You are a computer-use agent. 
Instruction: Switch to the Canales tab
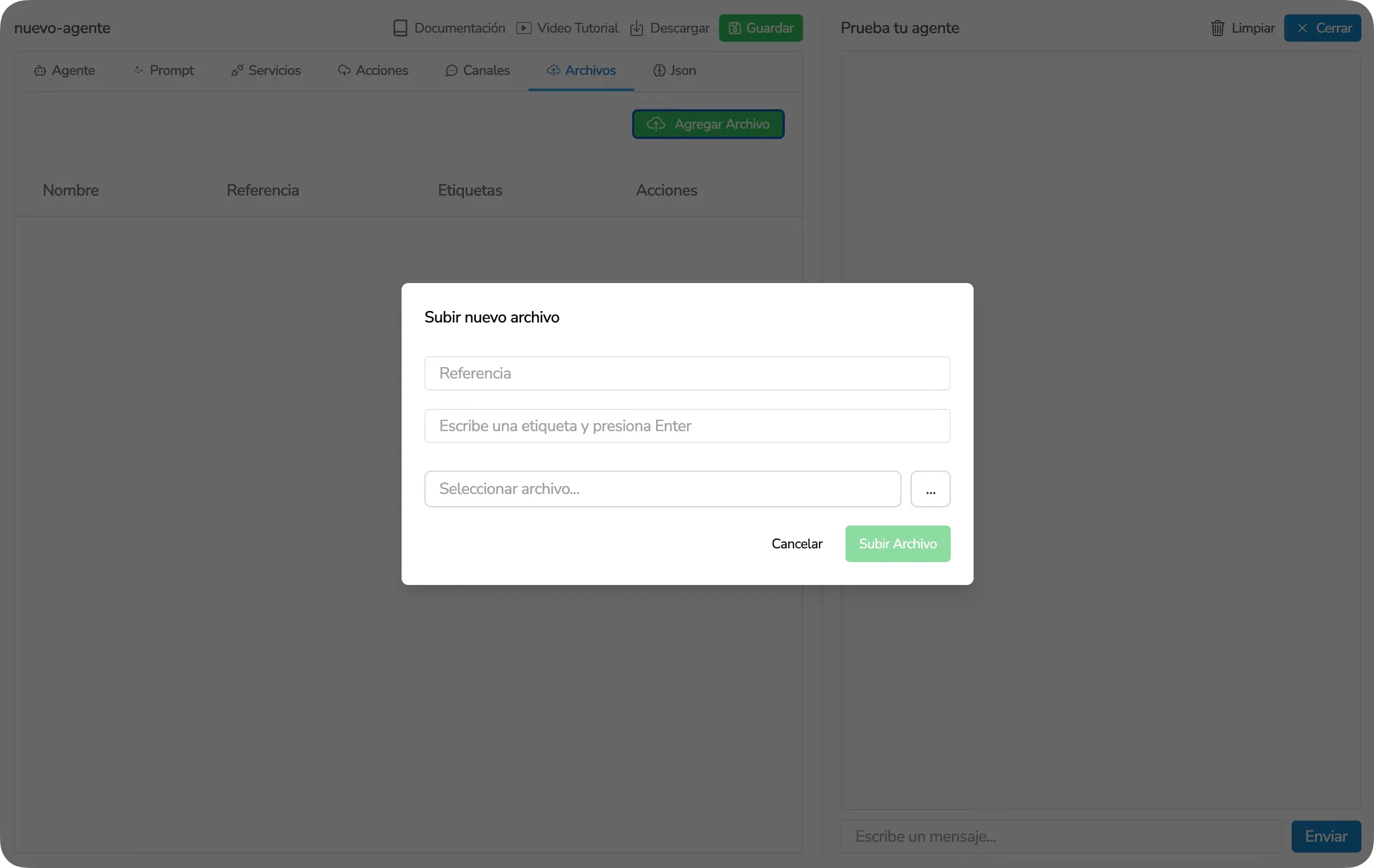click(x=478, y=70)
